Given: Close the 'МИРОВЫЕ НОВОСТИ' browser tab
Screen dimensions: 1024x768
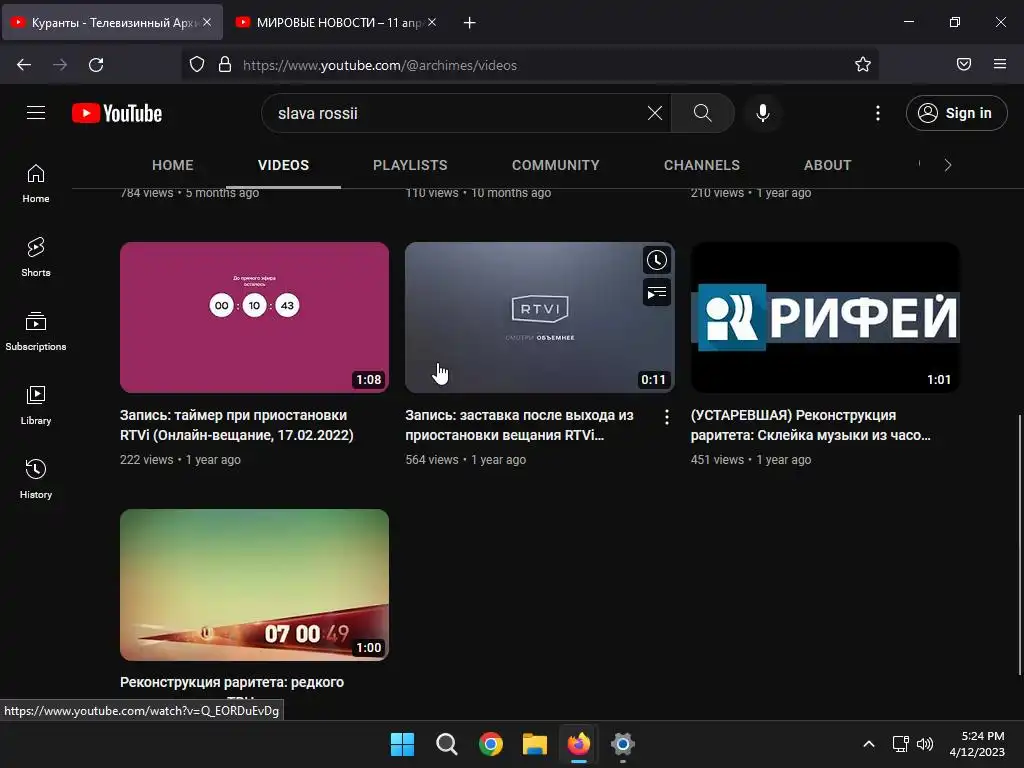Looking at the screenshot, I should (x=432, y=22).
